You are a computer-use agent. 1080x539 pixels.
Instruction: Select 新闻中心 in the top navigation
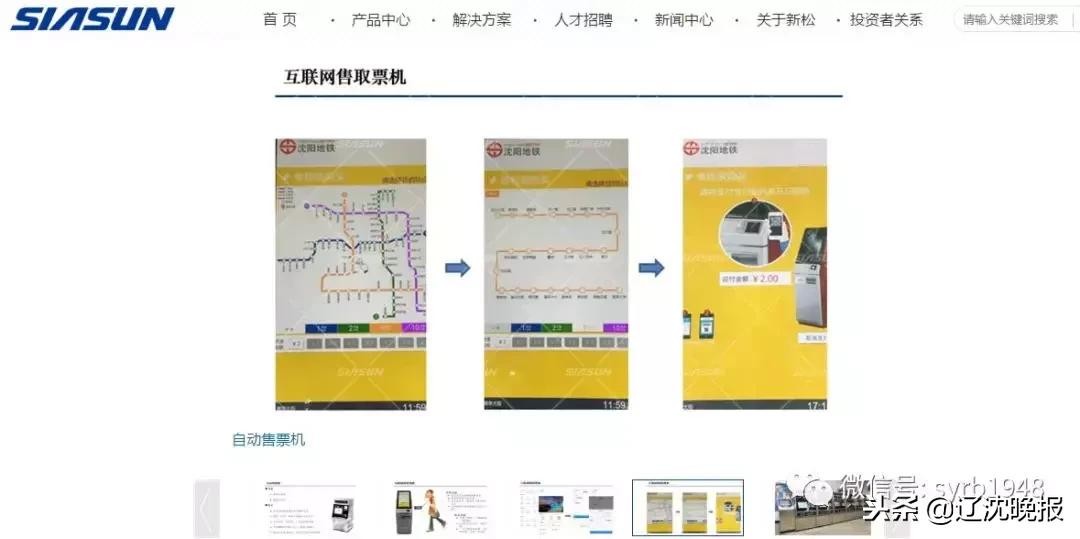pyautogui.click(x=684, y=20)
